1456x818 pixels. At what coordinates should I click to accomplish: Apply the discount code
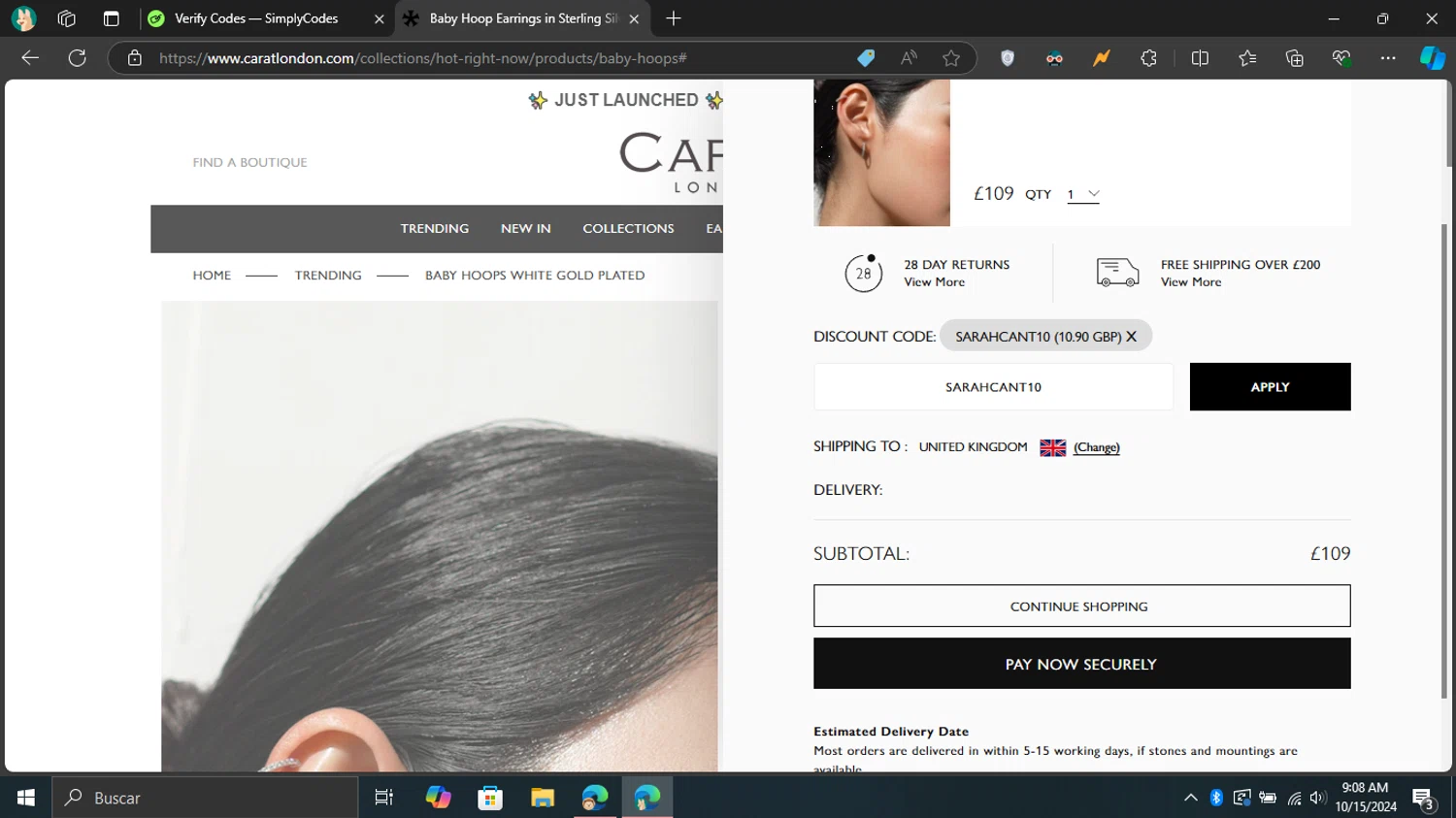[x=1270, y=386]
